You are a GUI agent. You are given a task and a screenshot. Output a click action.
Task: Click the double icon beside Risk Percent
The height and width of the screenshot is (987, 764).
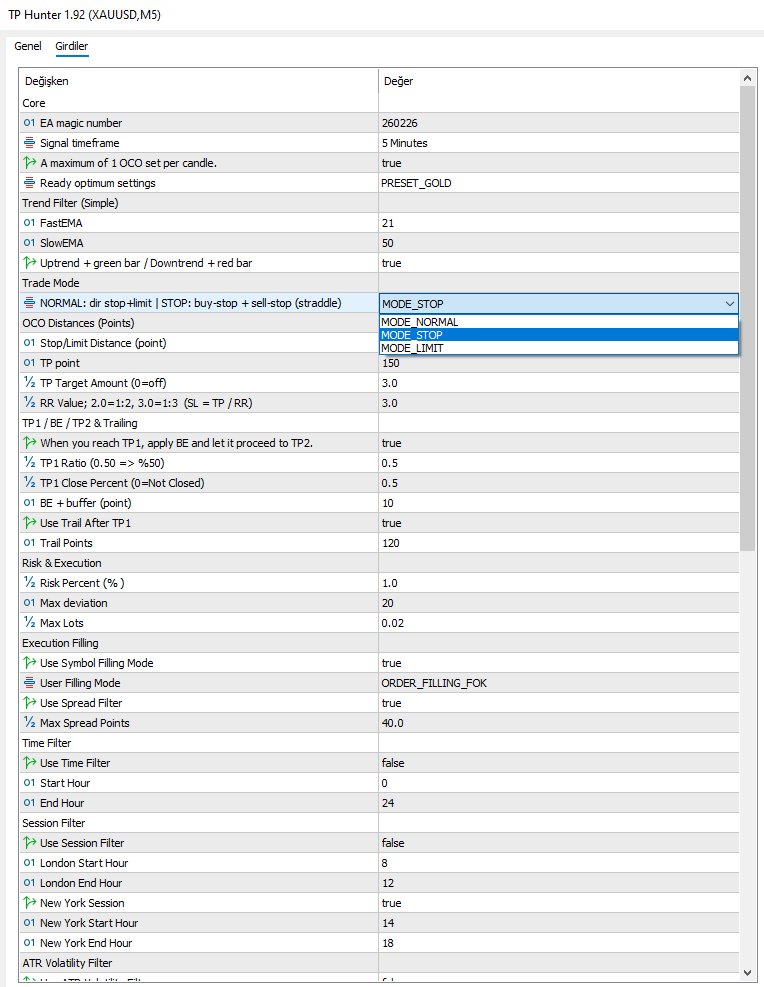pyautogui.click(x=30, y=583)
